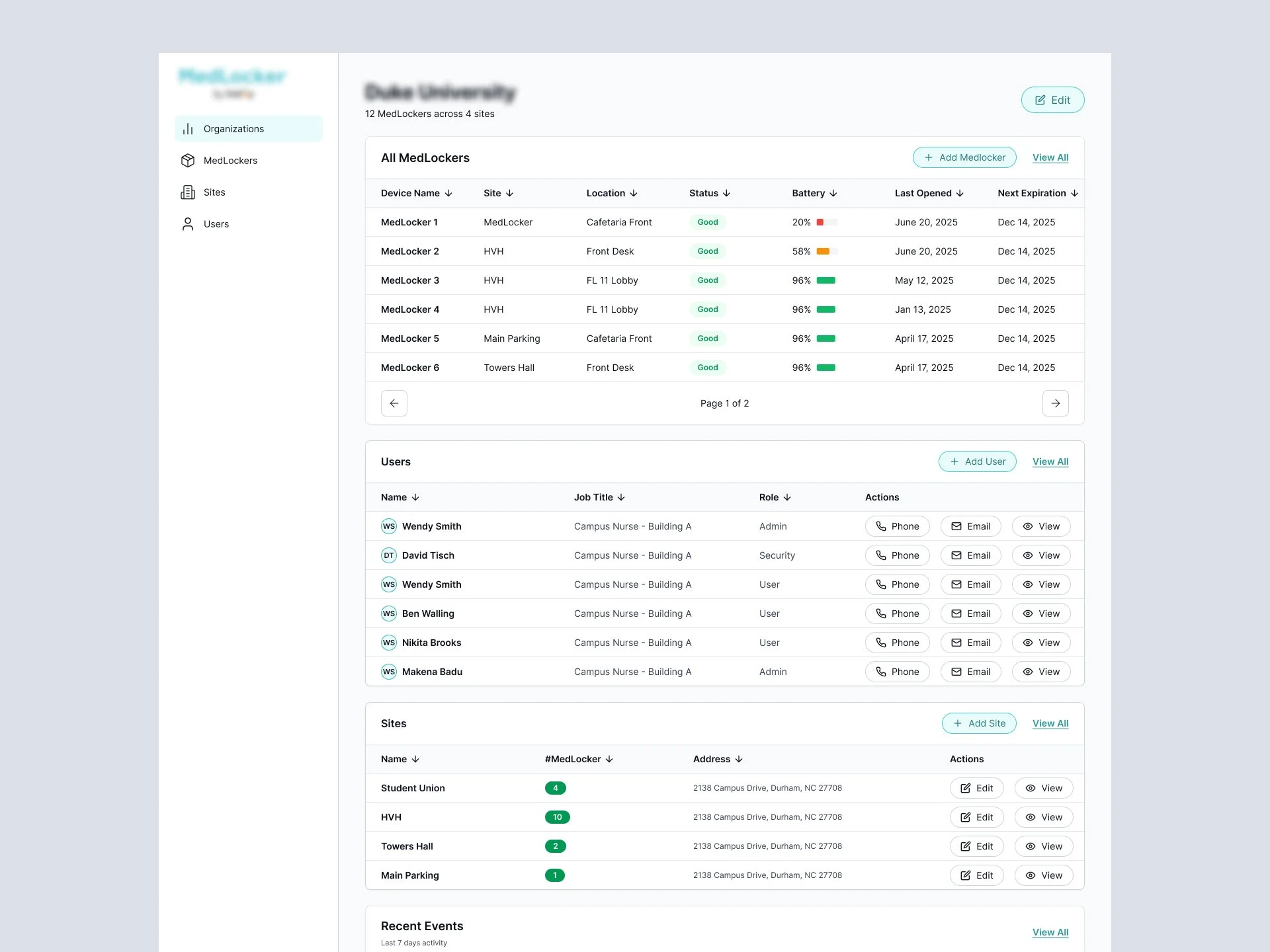The image size is (1270, 952).
Task: Go to previous page of MedLockers table
Action: [394, 403]
